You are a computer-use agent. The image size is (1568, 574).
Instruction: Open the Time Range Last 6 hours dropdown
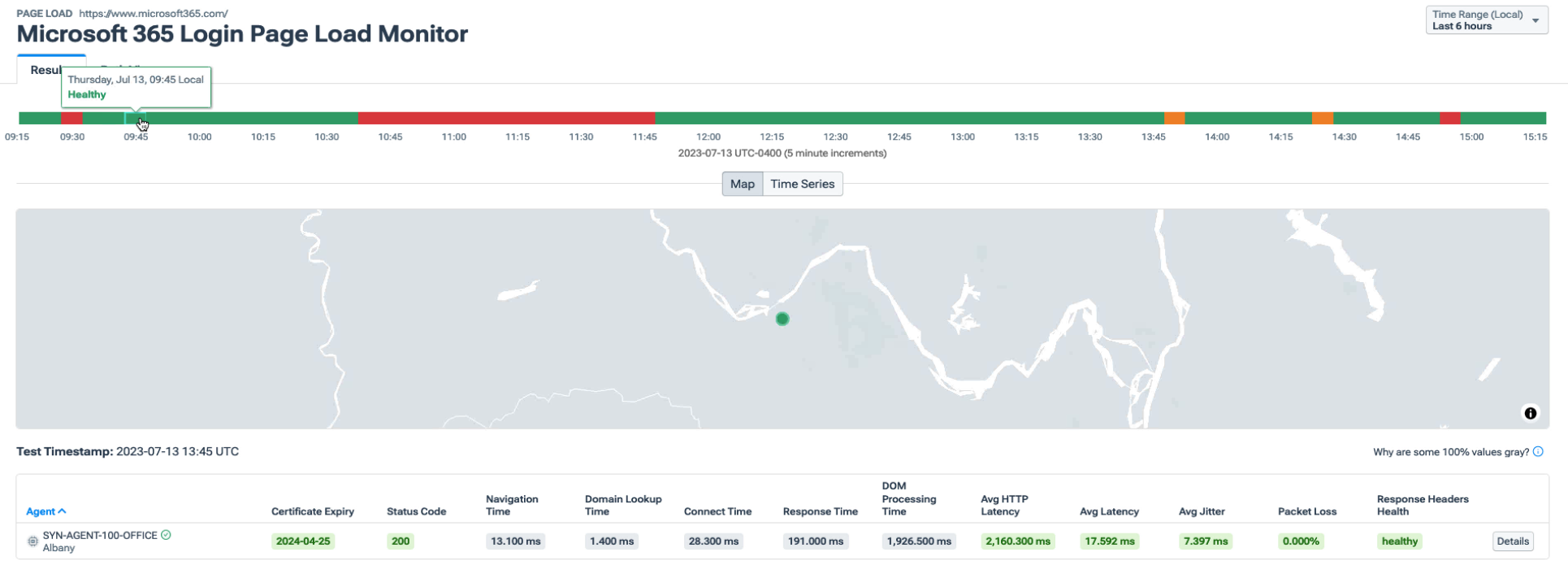pos(1486,20)
